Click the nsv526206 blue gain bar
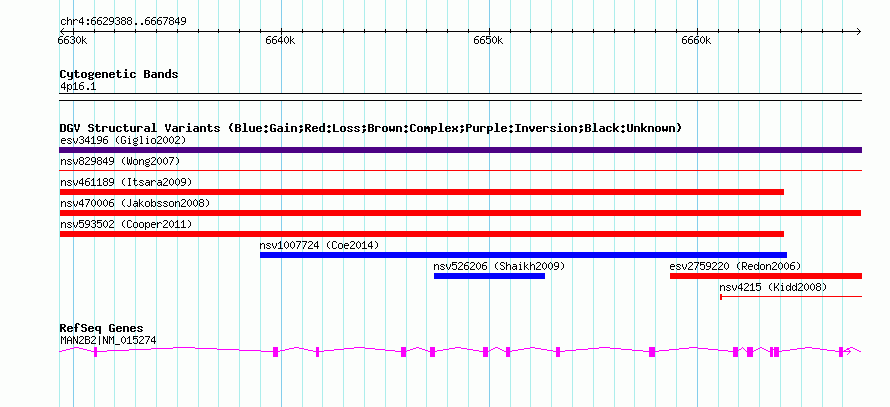 [x=489, y=276]
